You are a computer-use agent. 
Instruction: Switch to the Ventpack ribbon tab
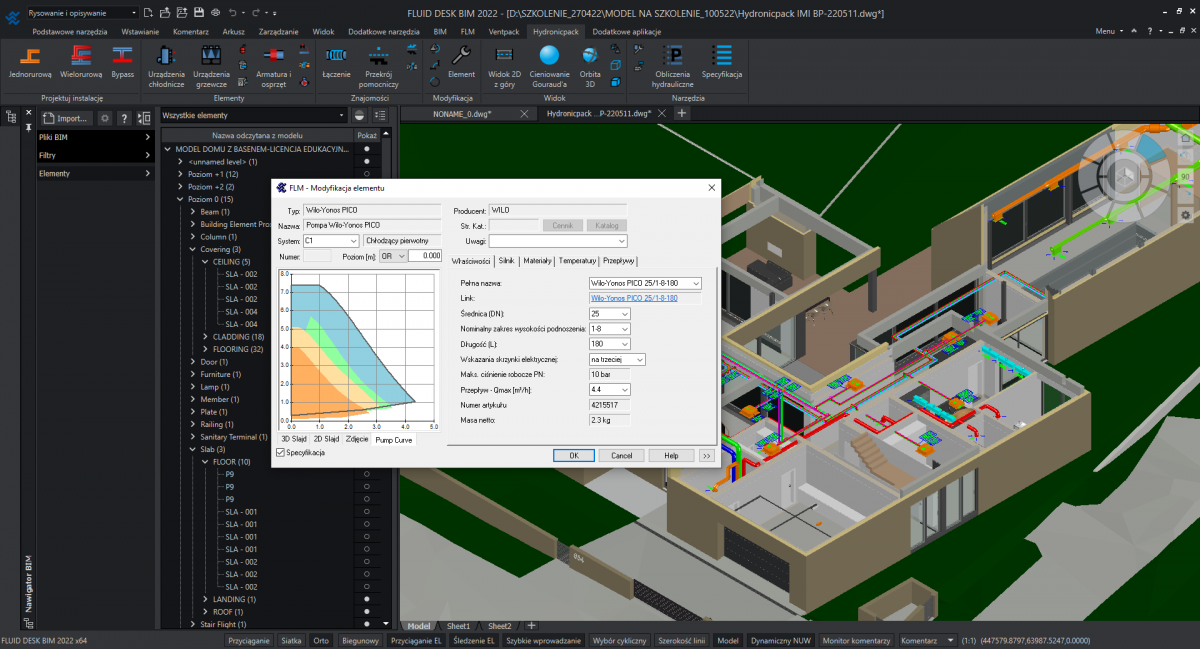point(503,32)
